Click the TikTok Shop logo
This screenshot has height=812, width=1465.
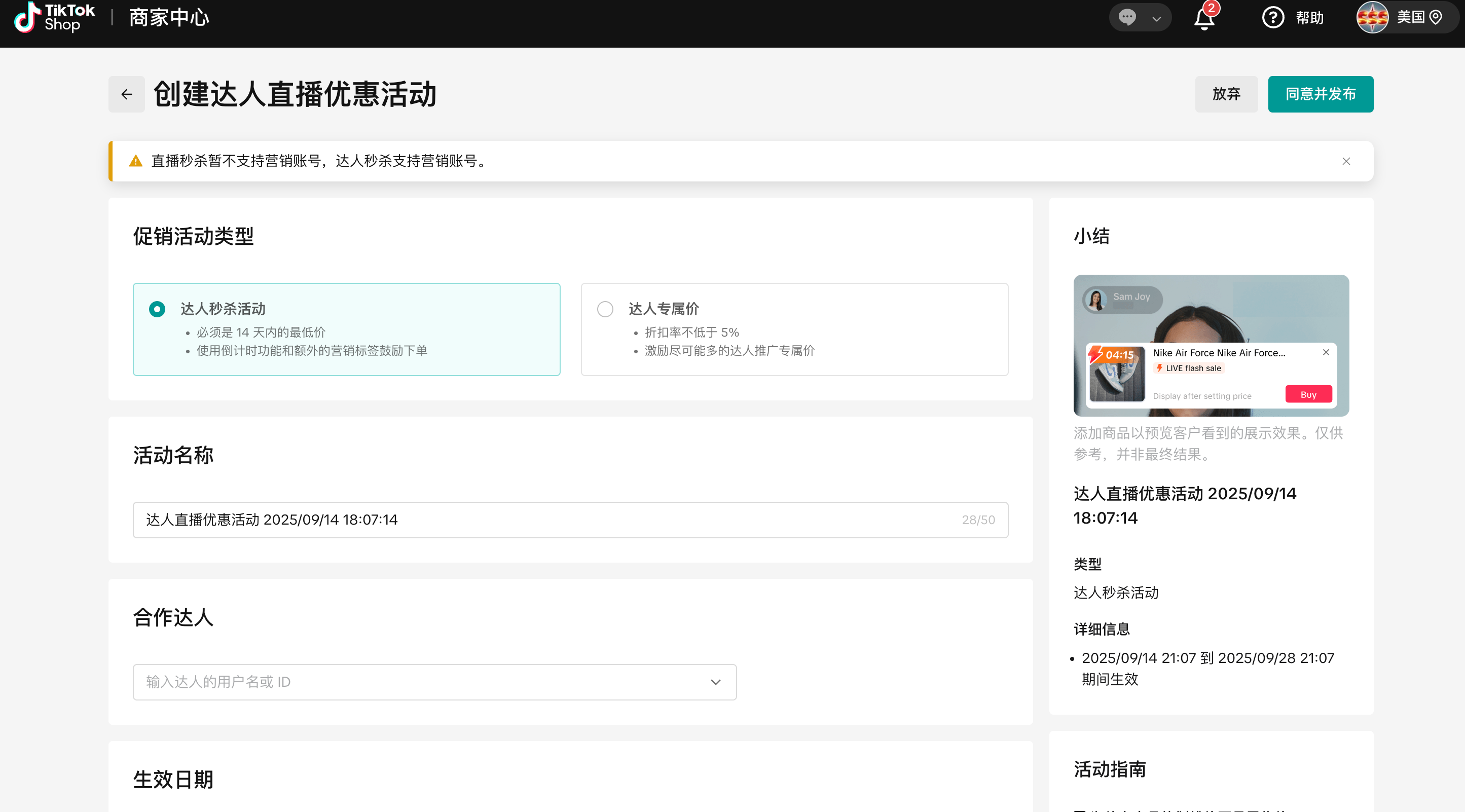54,17
